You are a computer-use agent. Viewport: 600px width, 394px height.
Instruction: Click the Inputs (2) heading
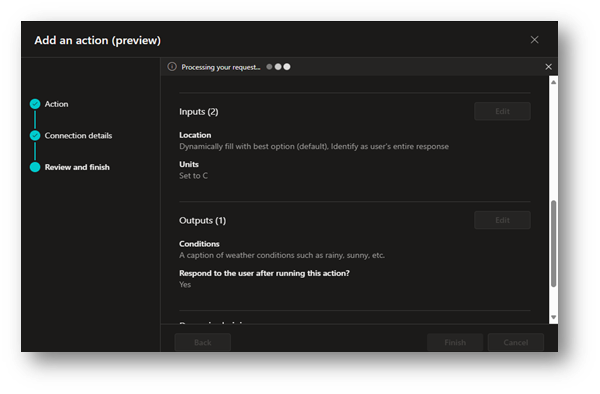[199, 112]
